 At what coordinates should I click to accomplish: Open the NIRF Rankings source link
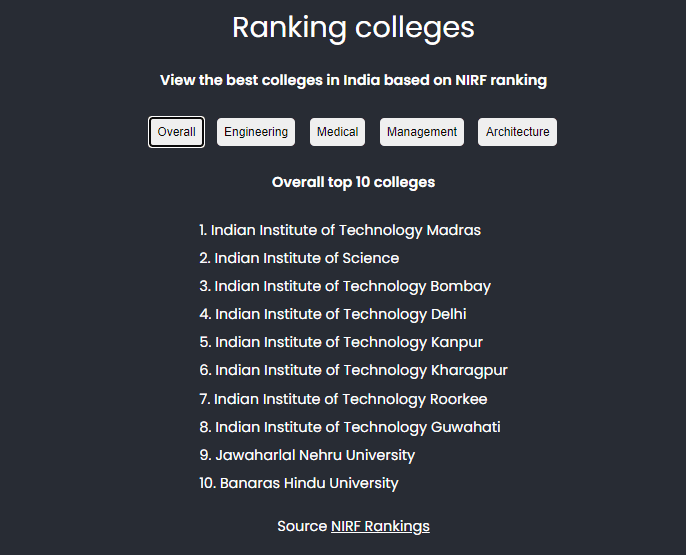click(380, 526)
